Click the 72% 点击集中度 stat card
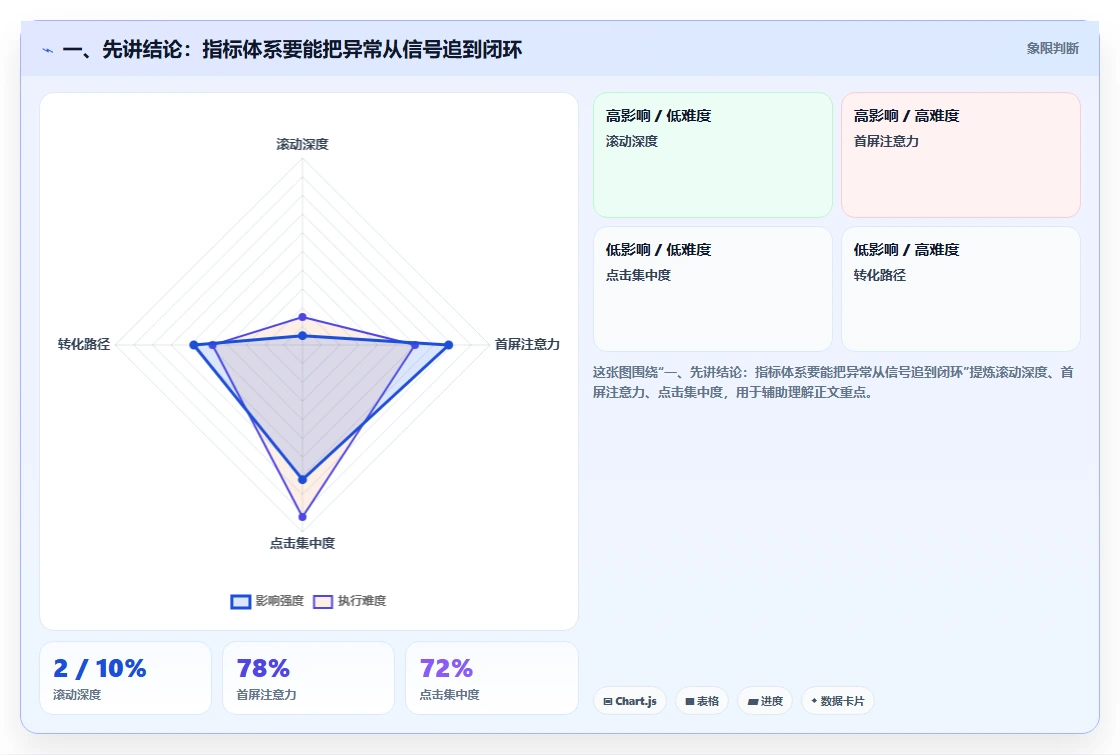1120x755 pixels. [491, 678]
